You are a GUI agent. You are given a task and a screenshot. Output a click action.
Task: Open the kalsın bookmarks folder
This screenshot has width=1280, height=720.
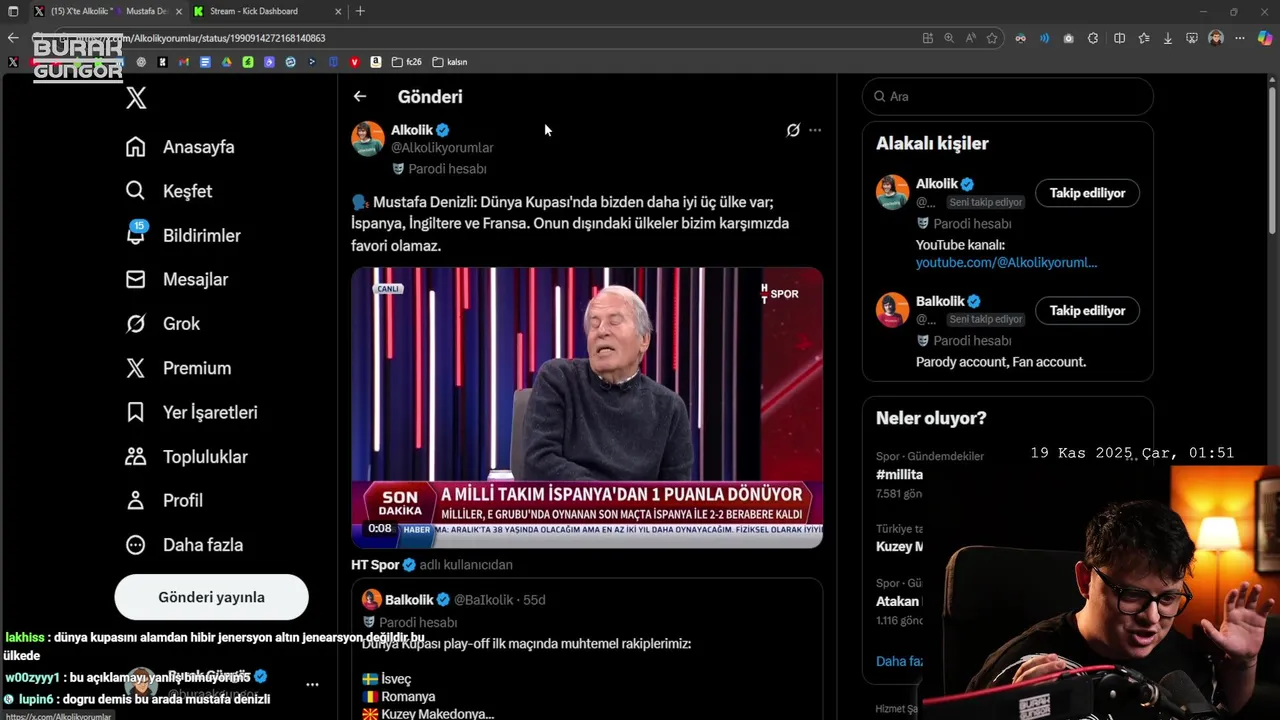click(450, 62)
